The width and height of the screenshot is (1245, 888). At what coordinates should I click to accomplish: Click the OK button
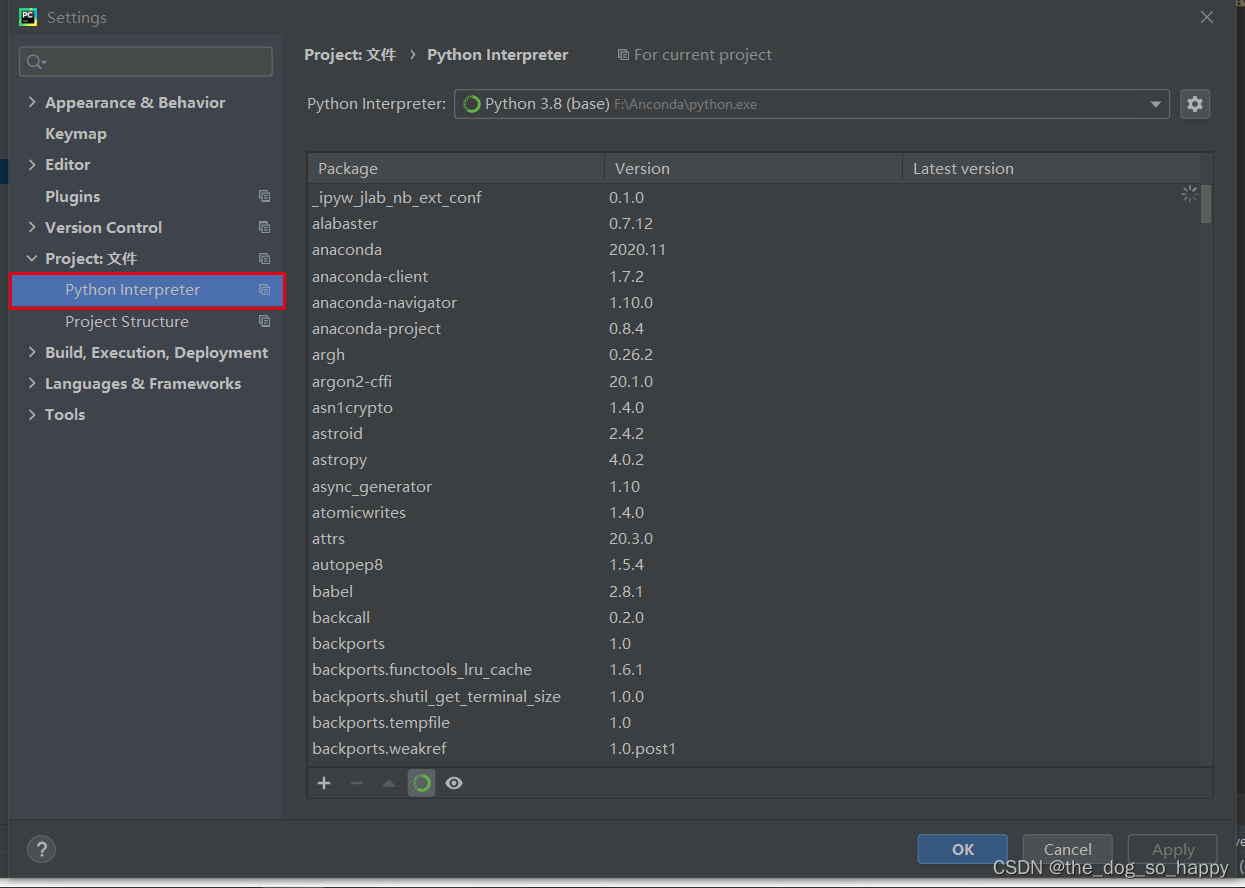(x=962, y=849)
